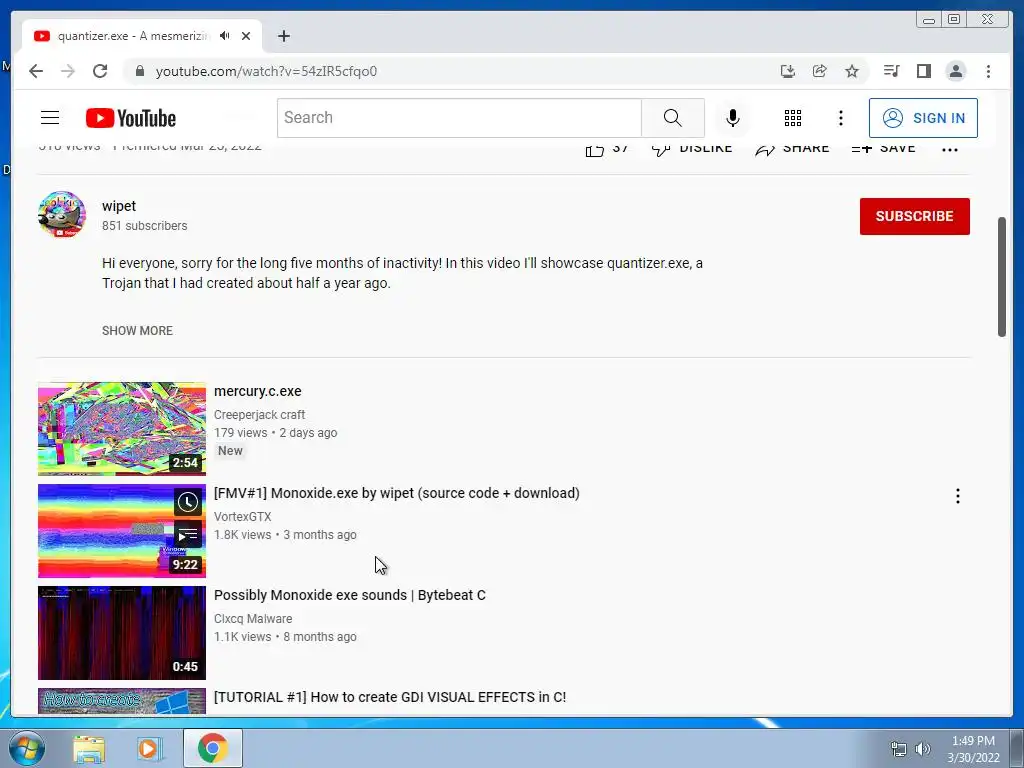Expand description with SHOW MORE
This screenshot has height=768, width=1024.
(x=137, y=330)
